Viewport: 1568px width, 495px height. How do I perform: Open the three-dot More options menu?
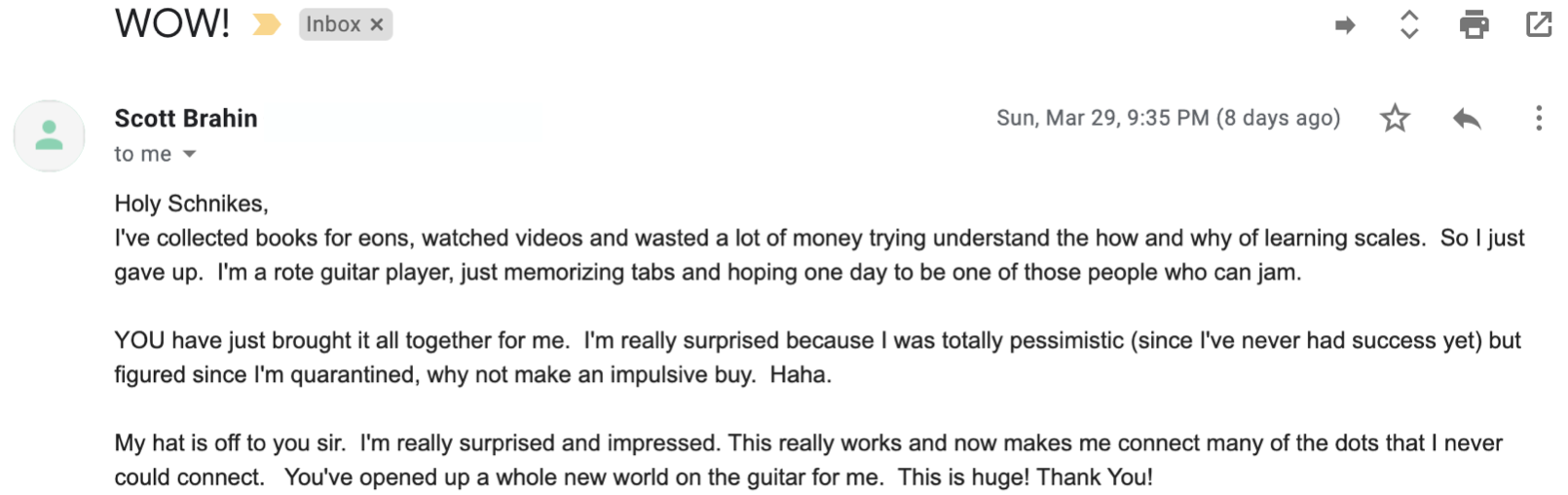point(1539,118)
